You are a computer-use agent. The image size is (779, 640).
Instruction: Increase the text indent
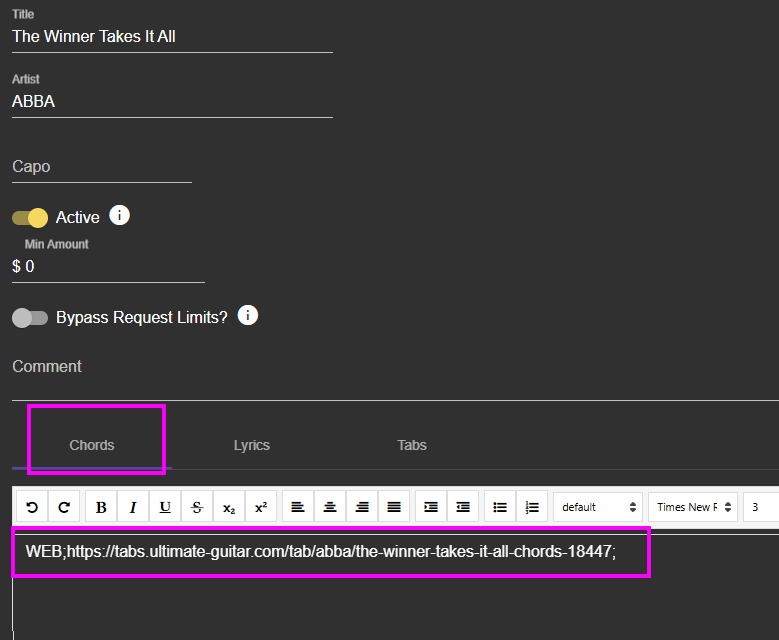pos(431,507)
